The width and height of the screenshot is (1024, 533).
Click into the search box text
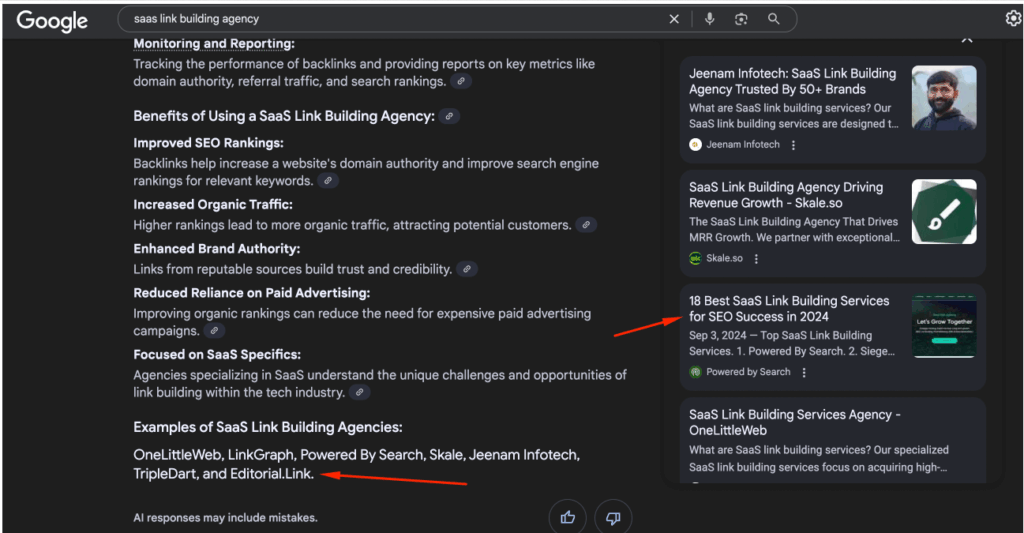coord(197,19)
